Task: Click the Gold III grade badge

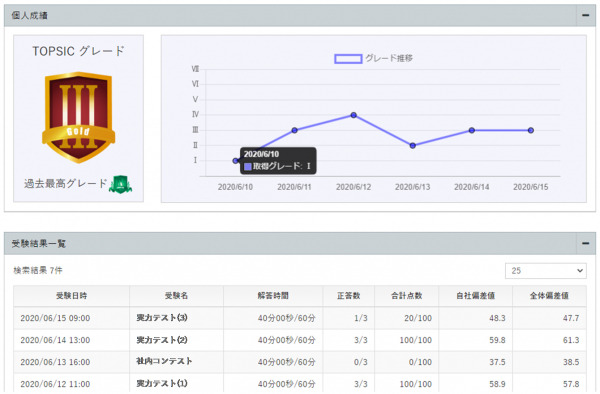Action: (78, 117)
